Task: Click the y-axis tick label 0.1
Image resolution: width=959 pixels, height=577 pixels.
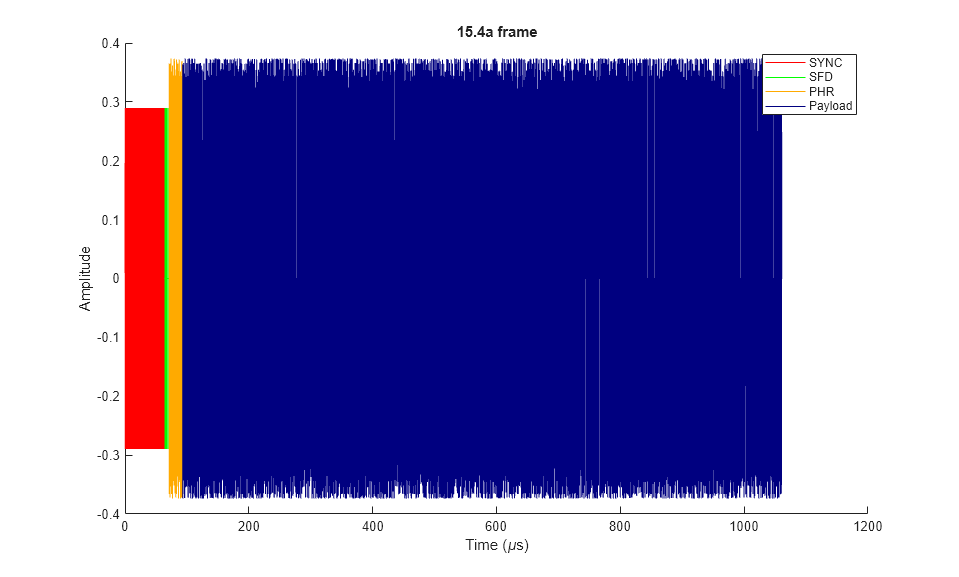Action: click(111, 220)
